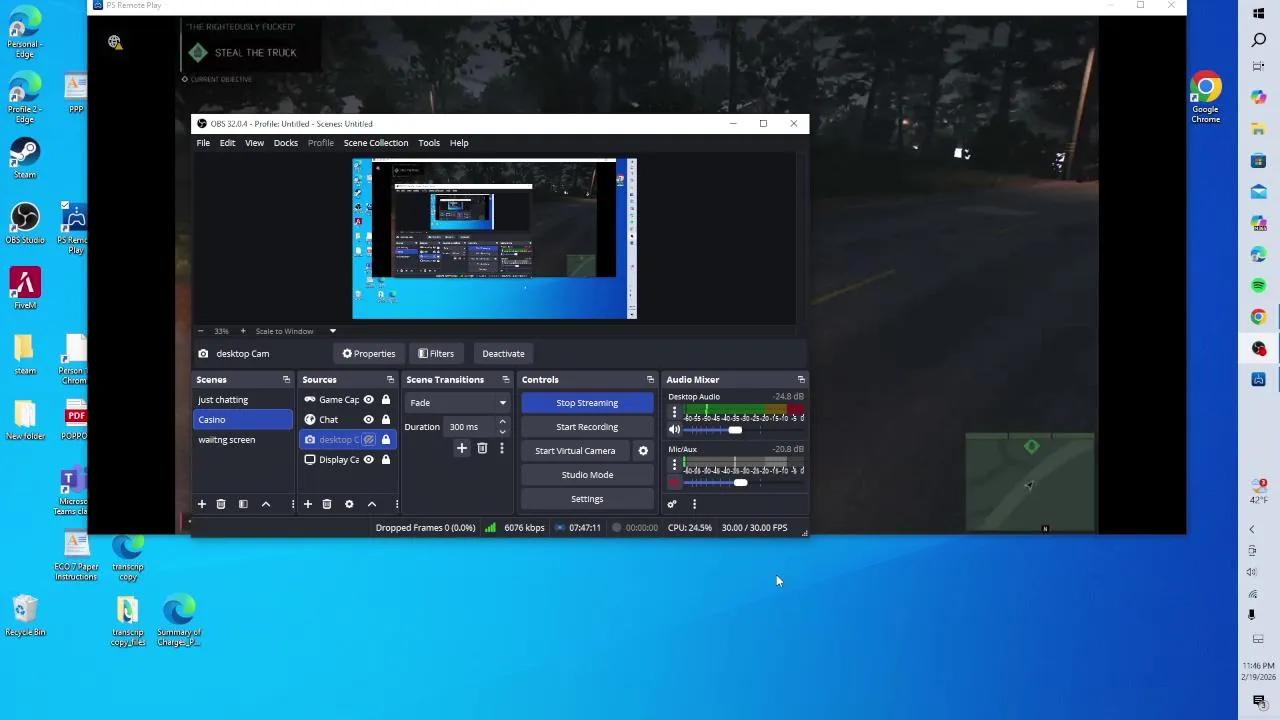The width and height of the screenshot is (1280, 720).
Task: Undock the Controls panel
Action: click(650, 380)
